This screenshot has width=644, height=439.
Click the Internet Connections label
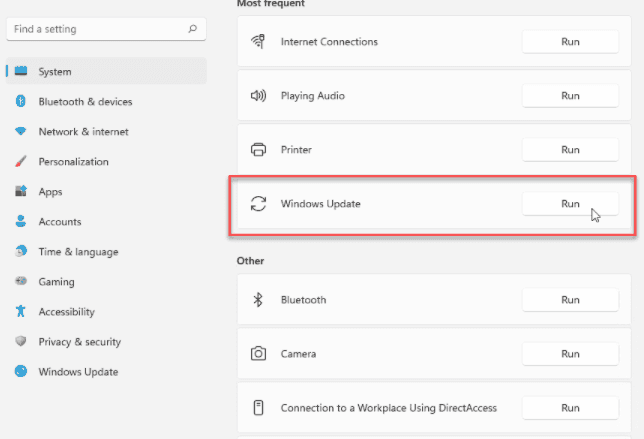pyautogui.click(x=329, y=41)
